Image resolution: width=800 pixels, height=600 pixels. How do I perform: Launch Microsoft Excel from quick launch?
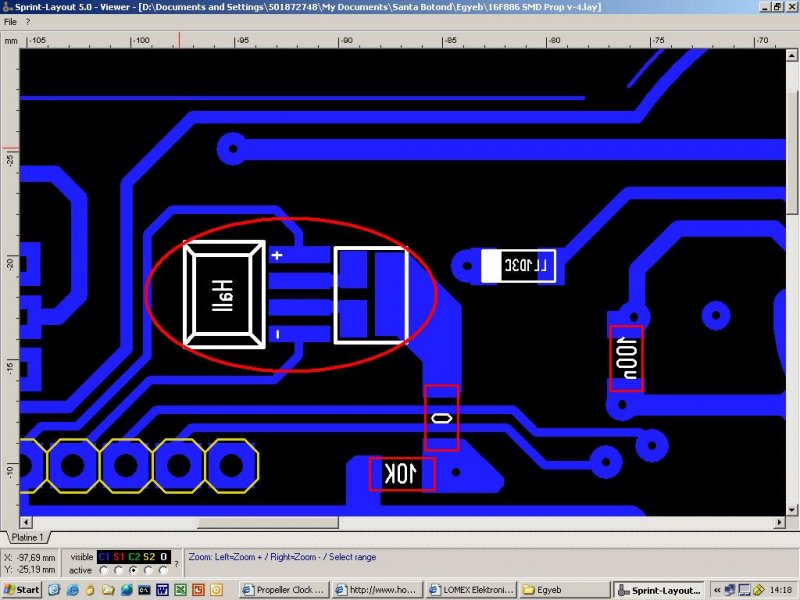coord(180,590)
